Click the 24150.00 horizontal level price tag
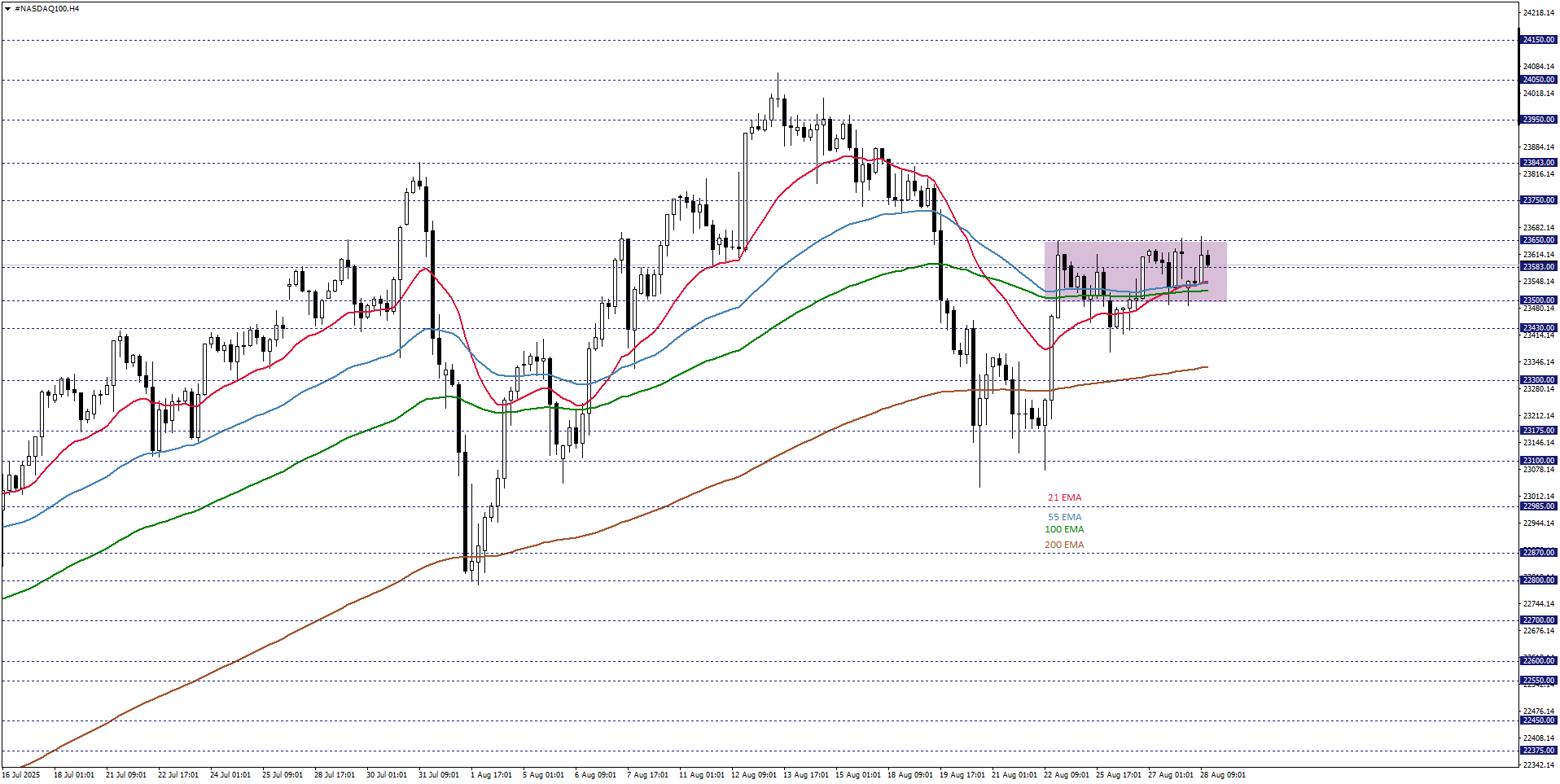Screen dimensions: 1560x784 pos(1538,40)
